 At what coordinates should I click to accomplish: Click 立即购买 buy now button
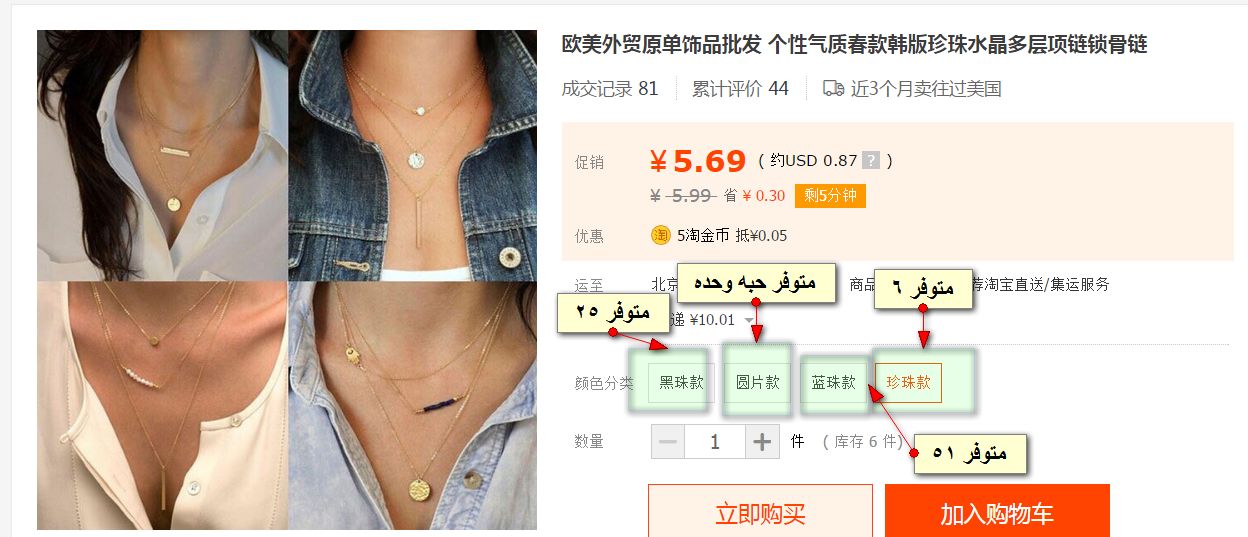760,512
